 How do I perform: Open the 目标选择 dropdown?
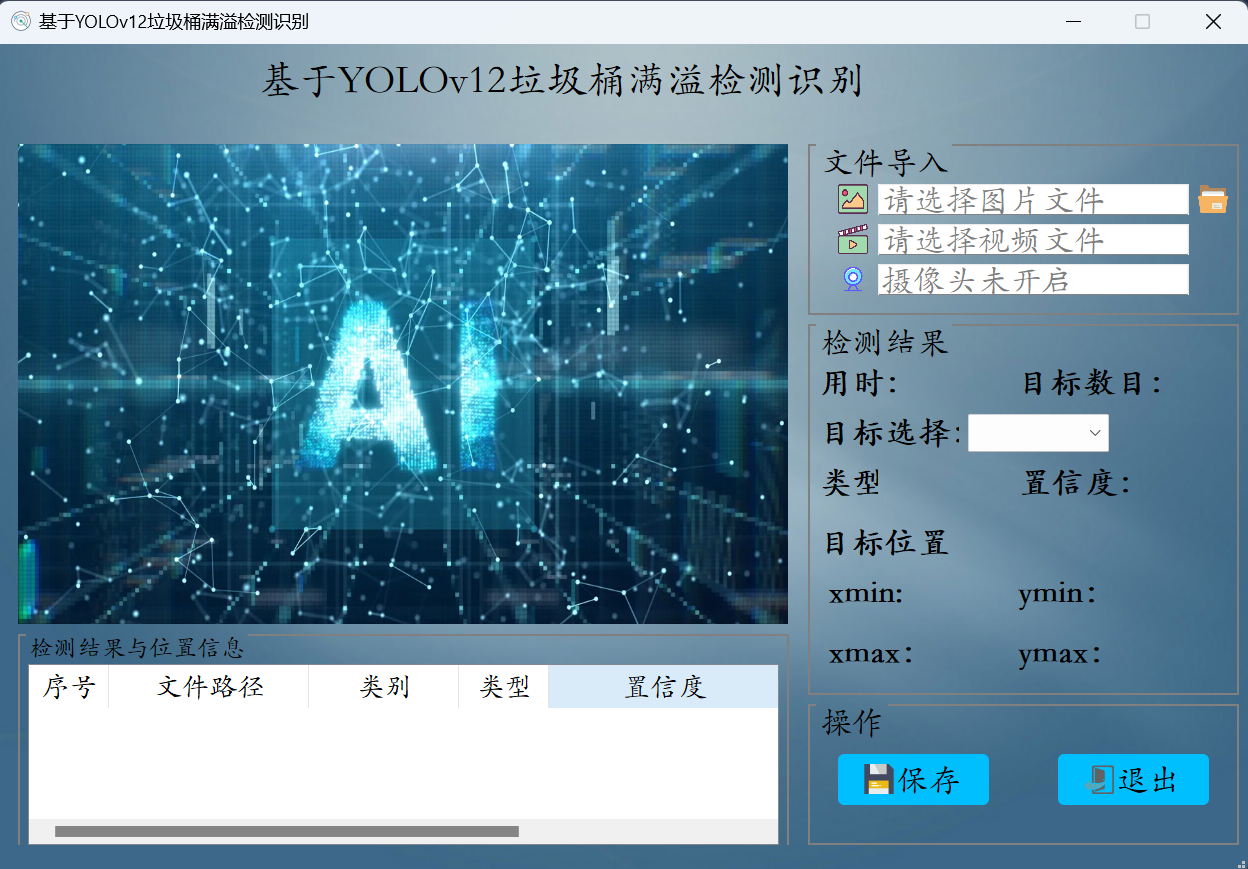coord(1038,433)
